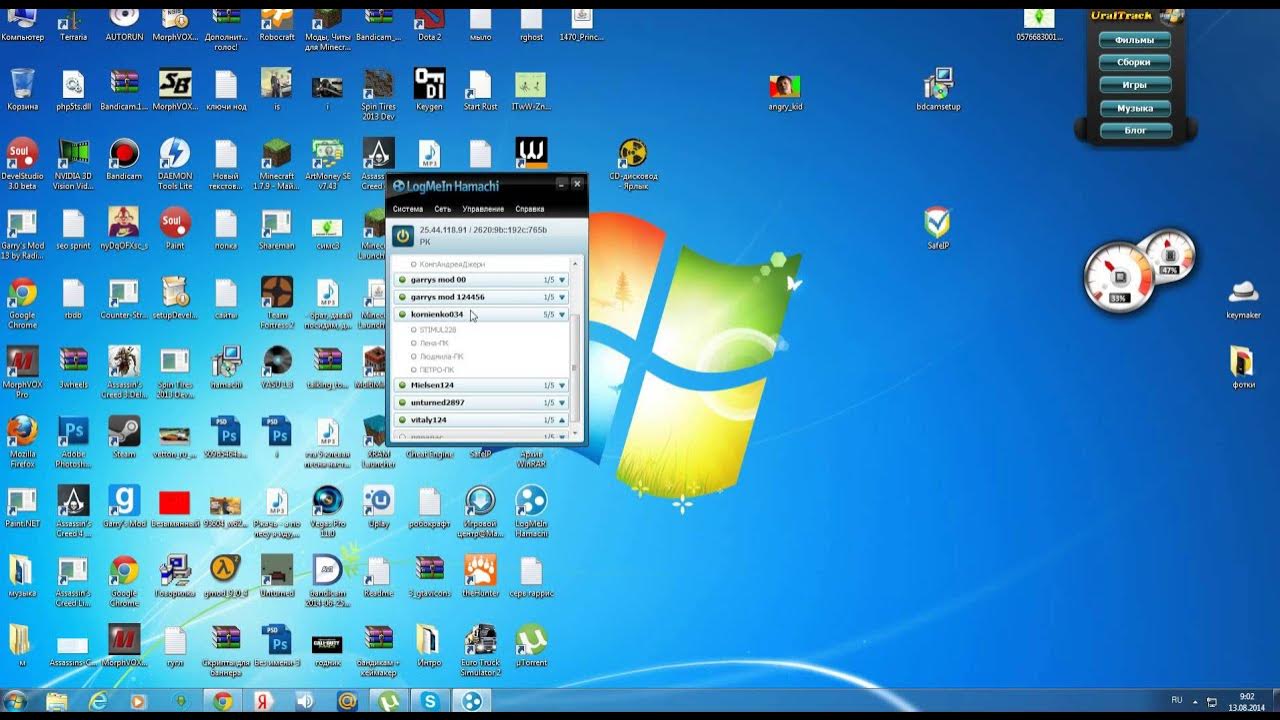Image resolution: width=1280 pixels, height=720 pixels.
Task: Select the Uplay desktop icon
Action: 378,505
